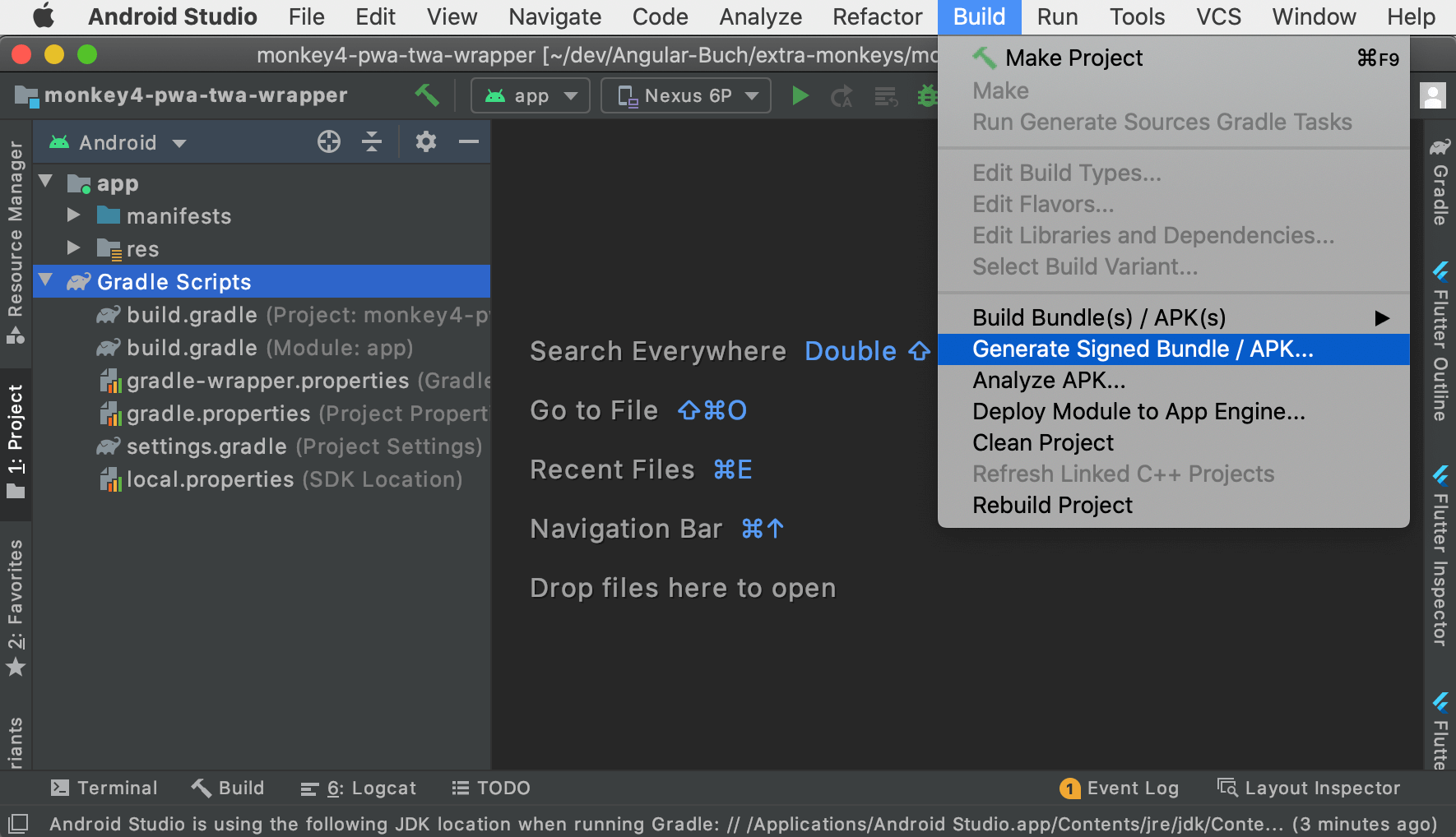Open the View menu
This screenshot has width=1456, height=837.
pos(452,16)
